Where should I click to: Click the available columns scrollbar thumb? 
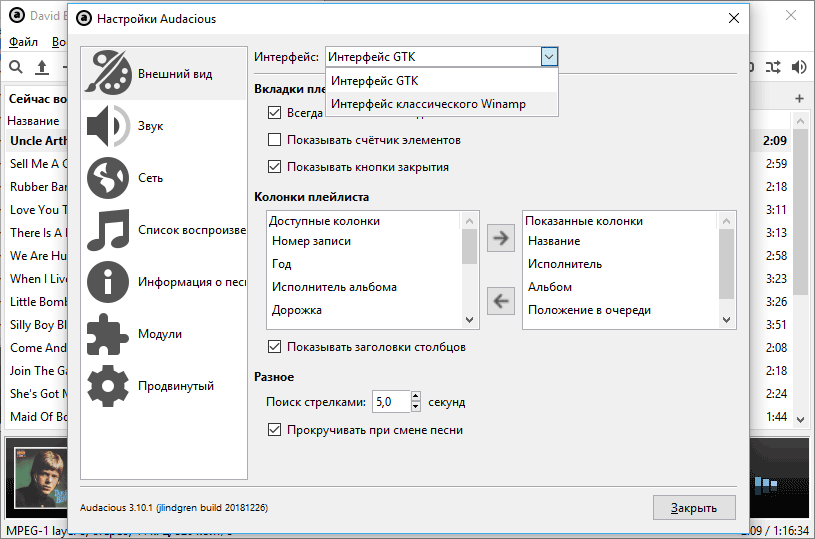click(469, 246)
